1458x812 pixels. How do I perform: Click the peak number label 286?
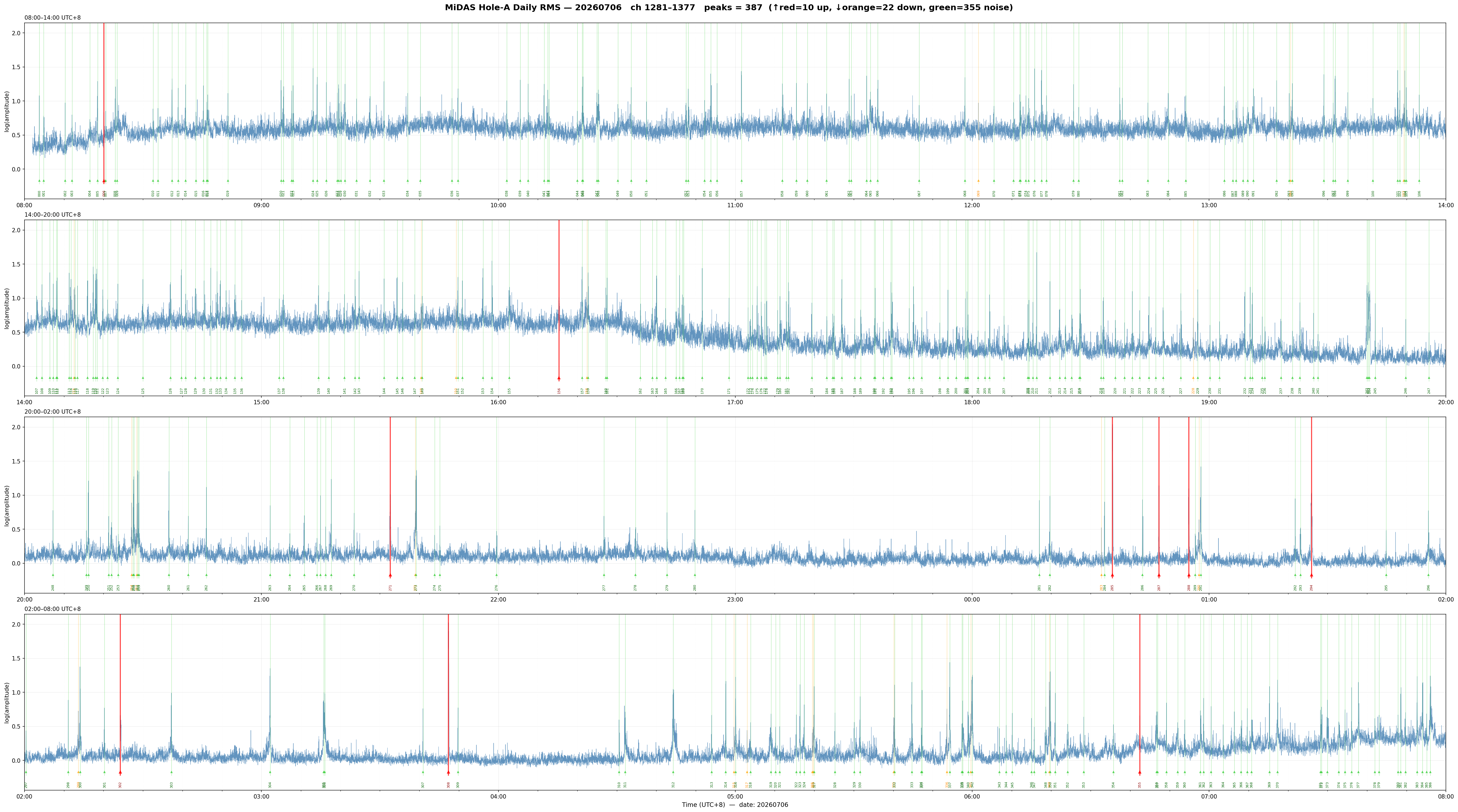click(1142, 588)
